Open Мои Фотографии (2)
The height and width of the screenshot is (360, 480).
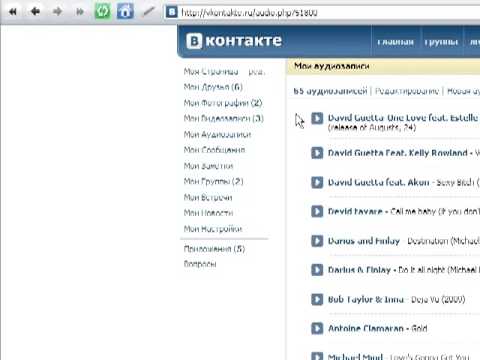(x=223, y=103)
